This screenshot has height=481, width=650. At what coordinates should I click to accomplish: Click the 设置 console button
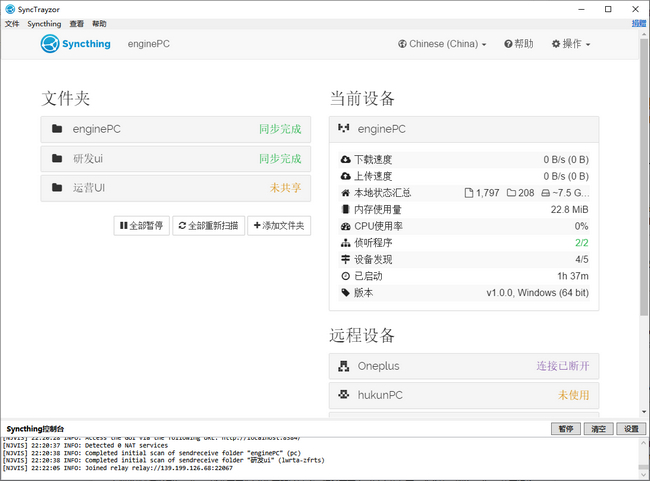(x=631, y=429)
